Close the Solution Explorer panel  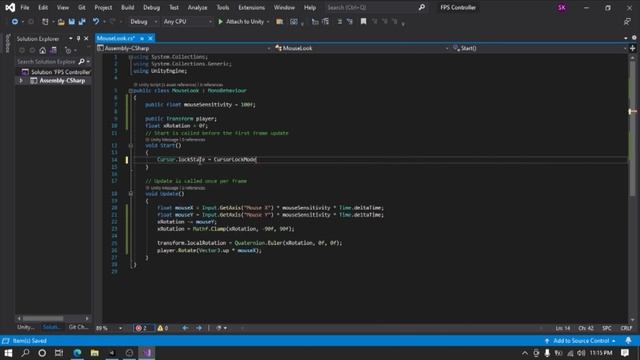pyautogui.click(x=86, y=38)
